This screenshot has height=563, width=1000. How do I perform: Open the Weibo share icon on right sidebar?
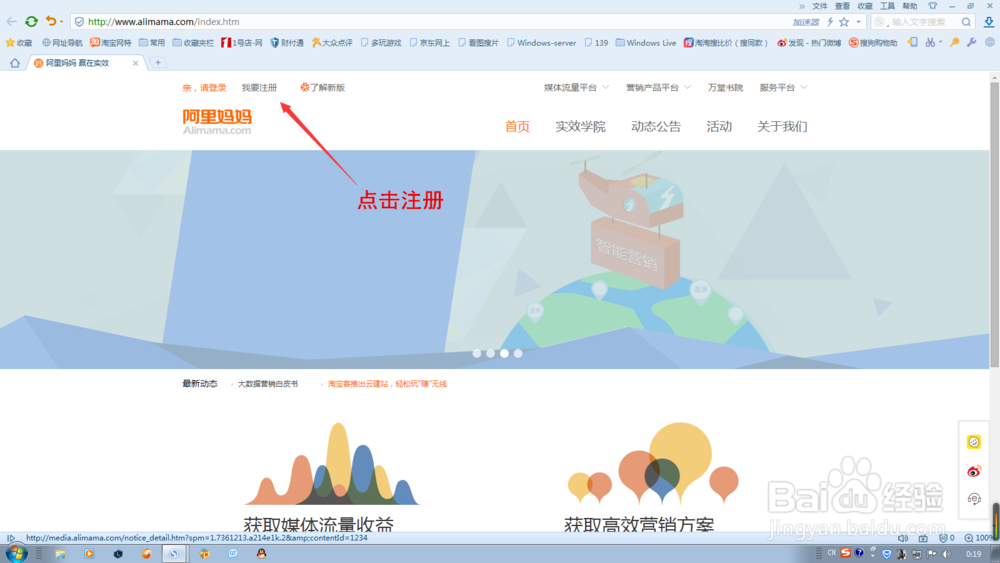tap(973, 471)
